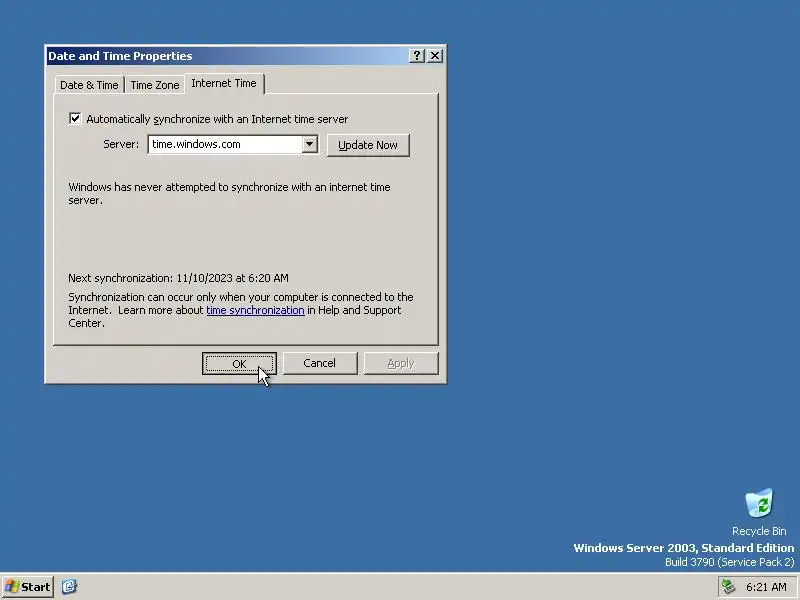
Task: Open the time synchronization help link
Action: 255,310
